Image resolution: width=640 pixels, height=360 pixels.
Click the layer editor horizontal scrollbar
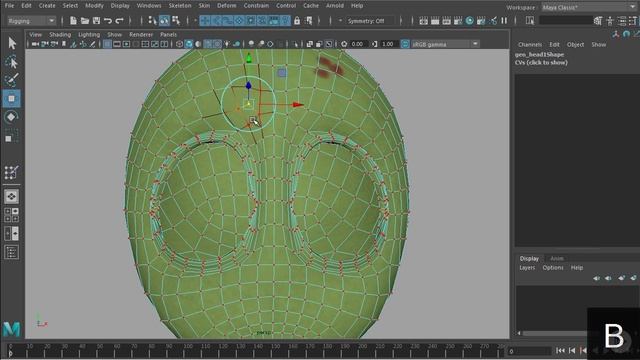point(555,333)
